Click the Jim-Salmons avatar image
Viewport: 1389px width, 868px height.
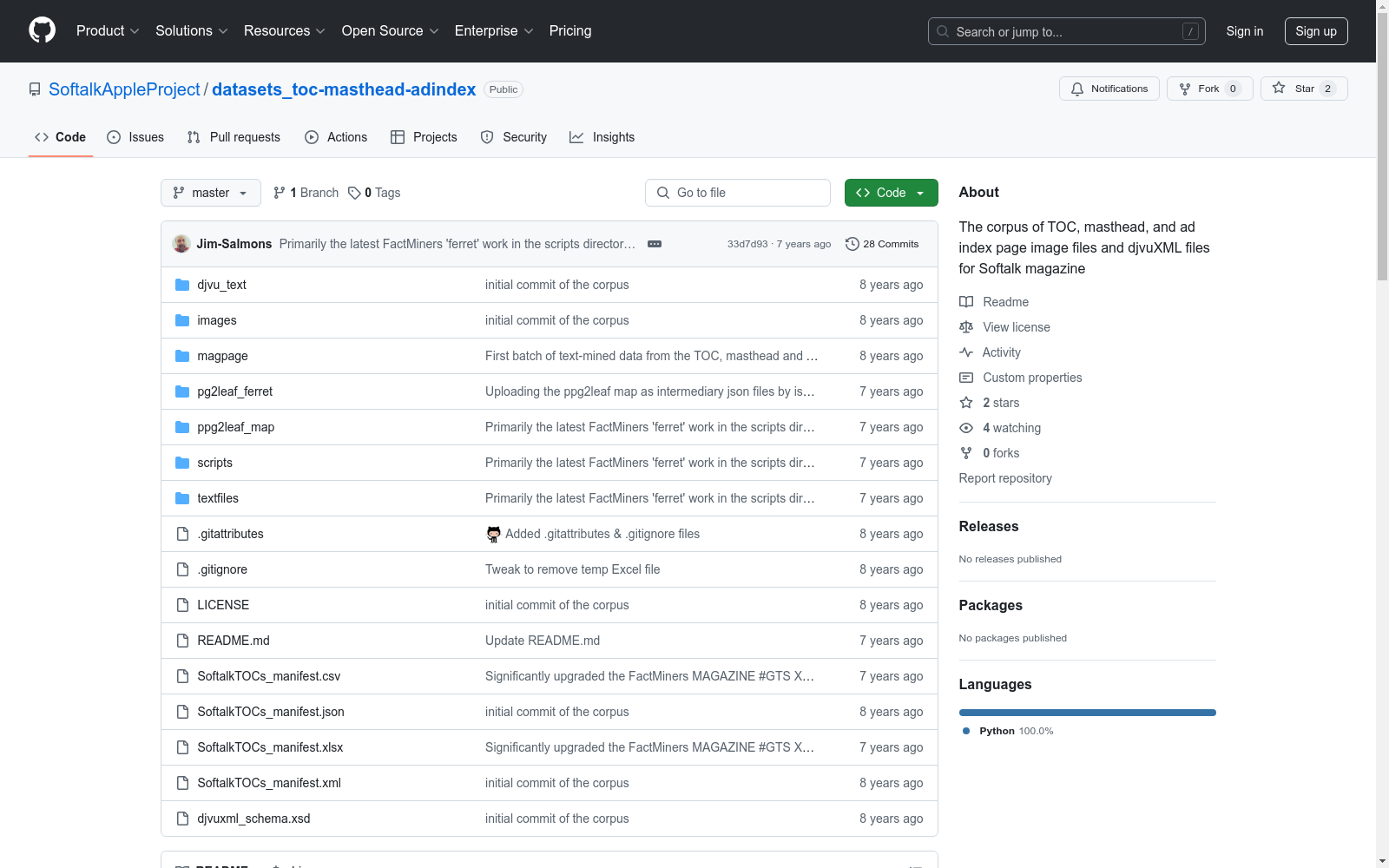pos(181,244)
